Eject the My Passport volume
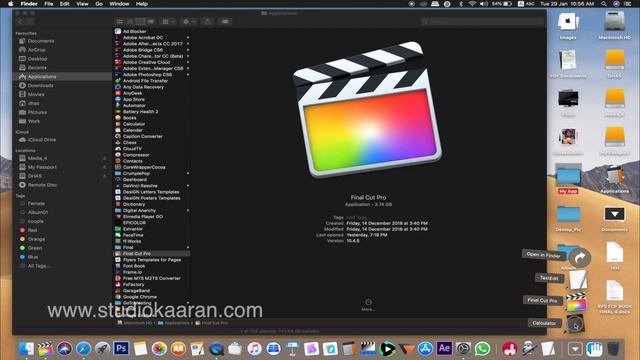This screenshot has height=360, width=640. 104,167
